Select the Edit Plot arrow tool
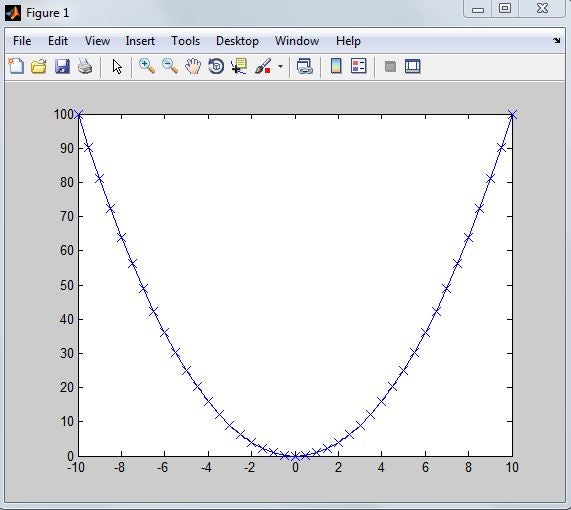 tap(117, 67)
